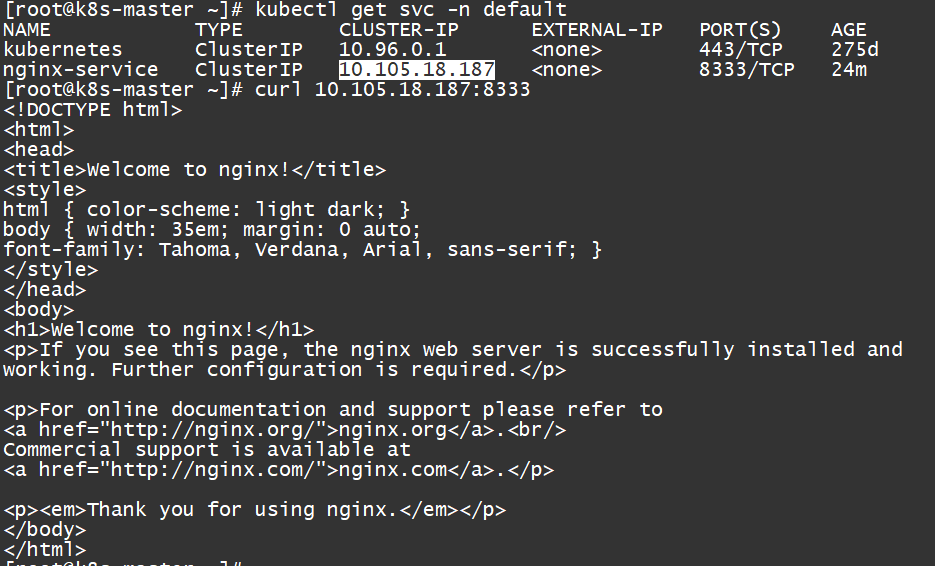The image size is (935, 566).
Task: Click the 8333/TCP port value
Action: point(747,70)
